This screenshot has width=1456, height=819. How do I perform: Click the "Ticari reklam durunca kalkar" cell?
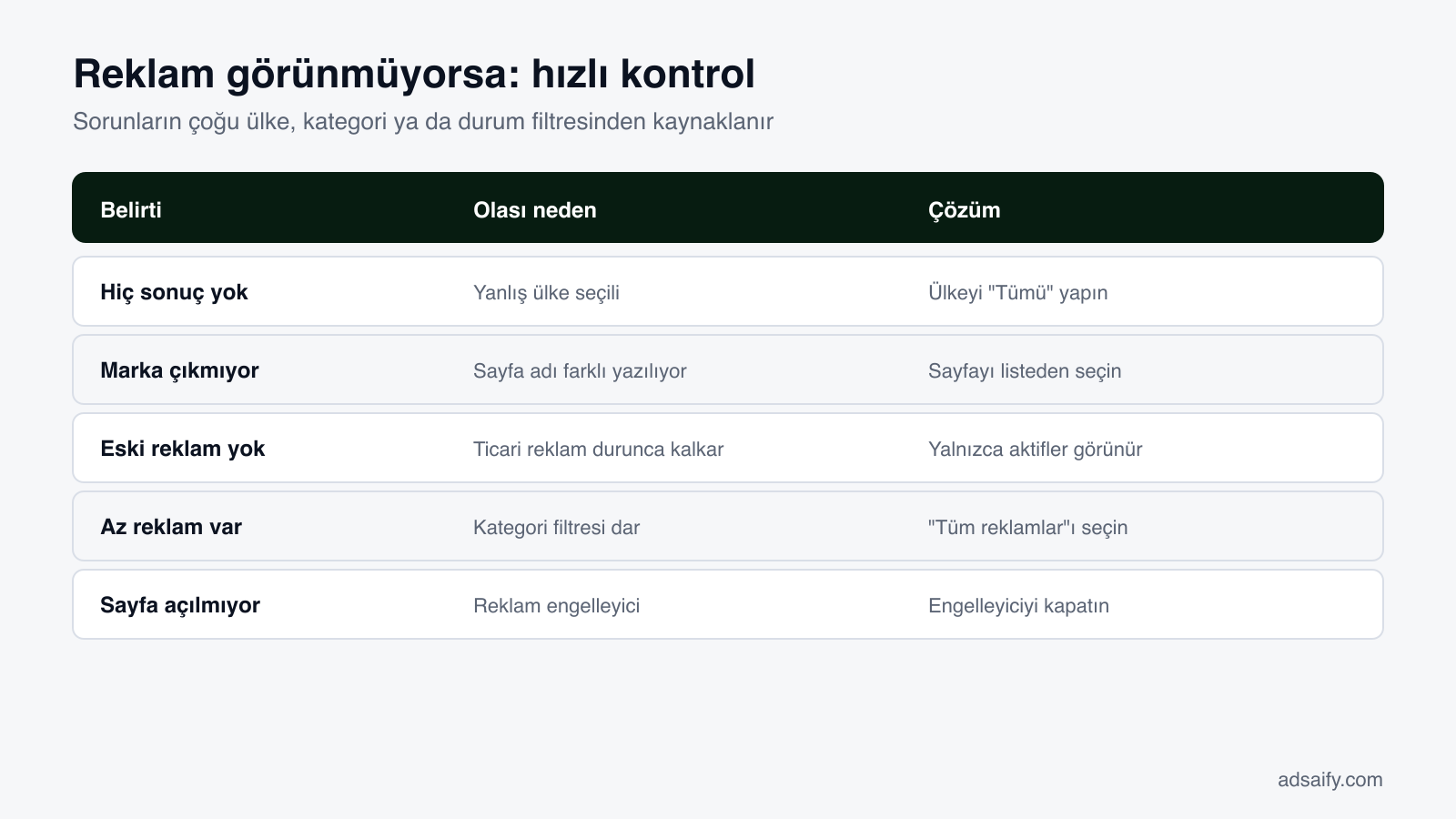598,450
